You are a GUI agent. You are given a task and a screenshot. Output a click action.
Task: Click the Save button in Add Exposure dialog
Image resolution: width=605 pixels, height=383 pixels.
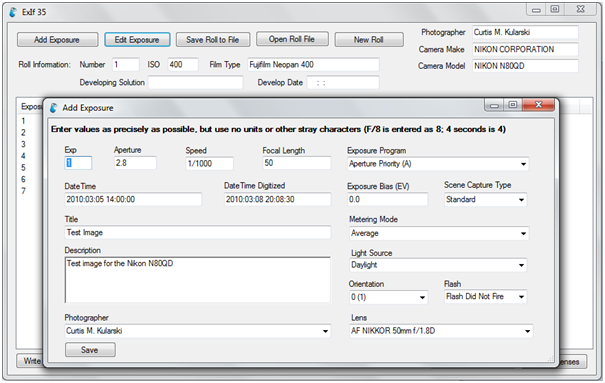pos(90,350)
